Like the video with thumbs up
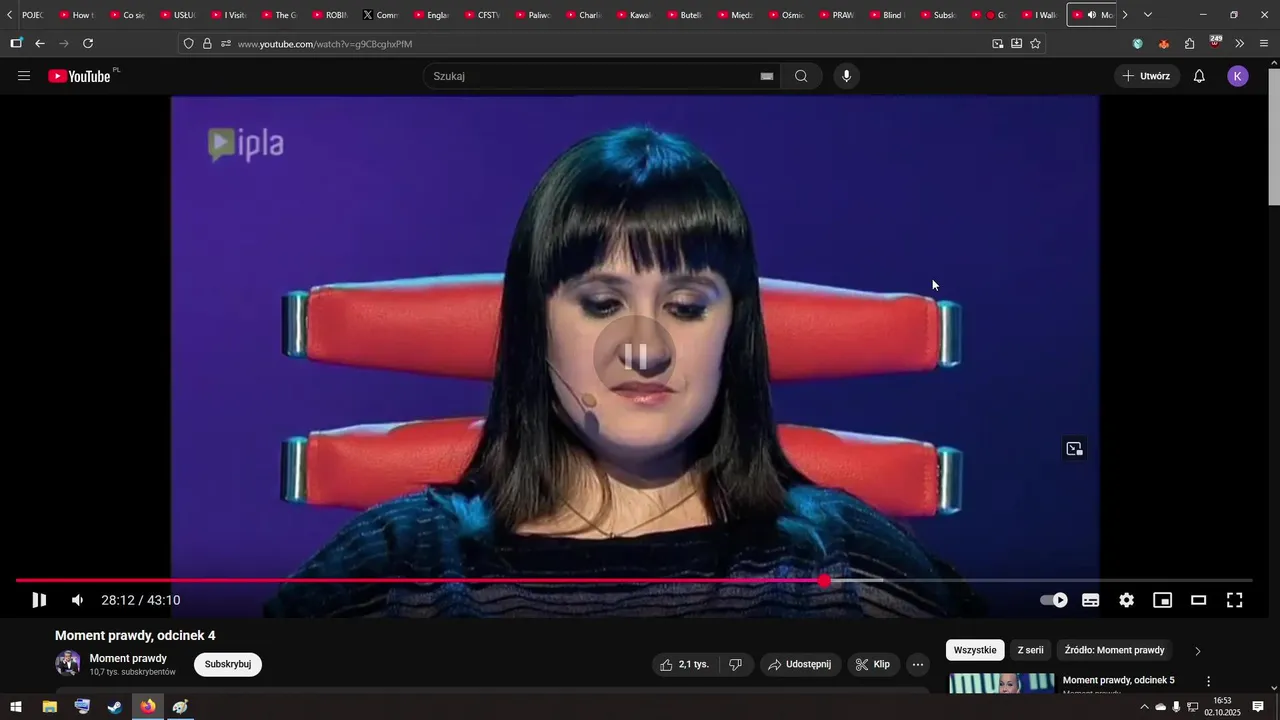Screen dimensions: 1280x720 point(685,664)
